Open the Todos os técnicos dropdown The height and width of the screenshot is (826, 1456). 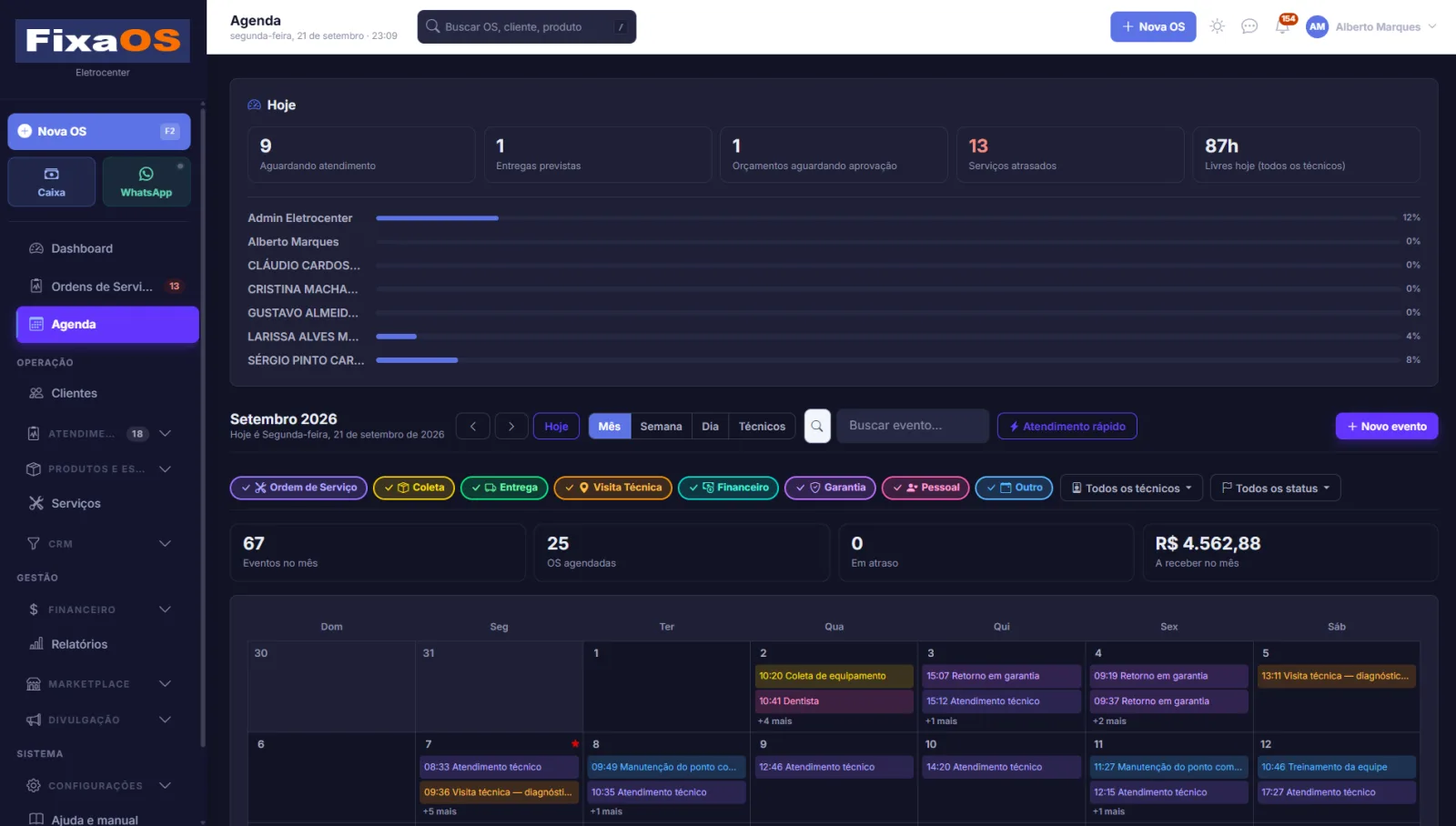tap(1131, 489)
